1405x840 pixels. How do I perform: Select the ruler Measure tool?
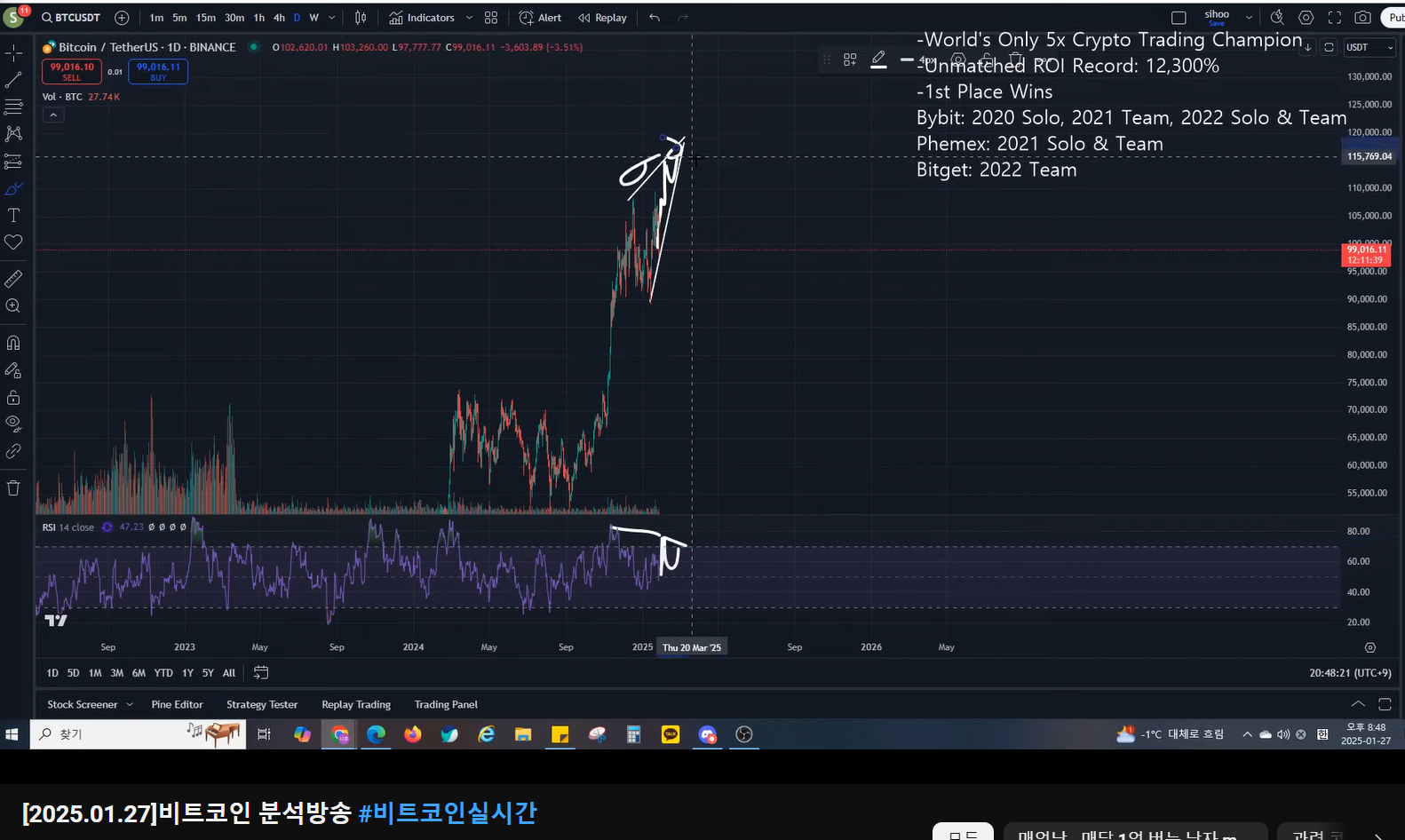tap(13, 279)
